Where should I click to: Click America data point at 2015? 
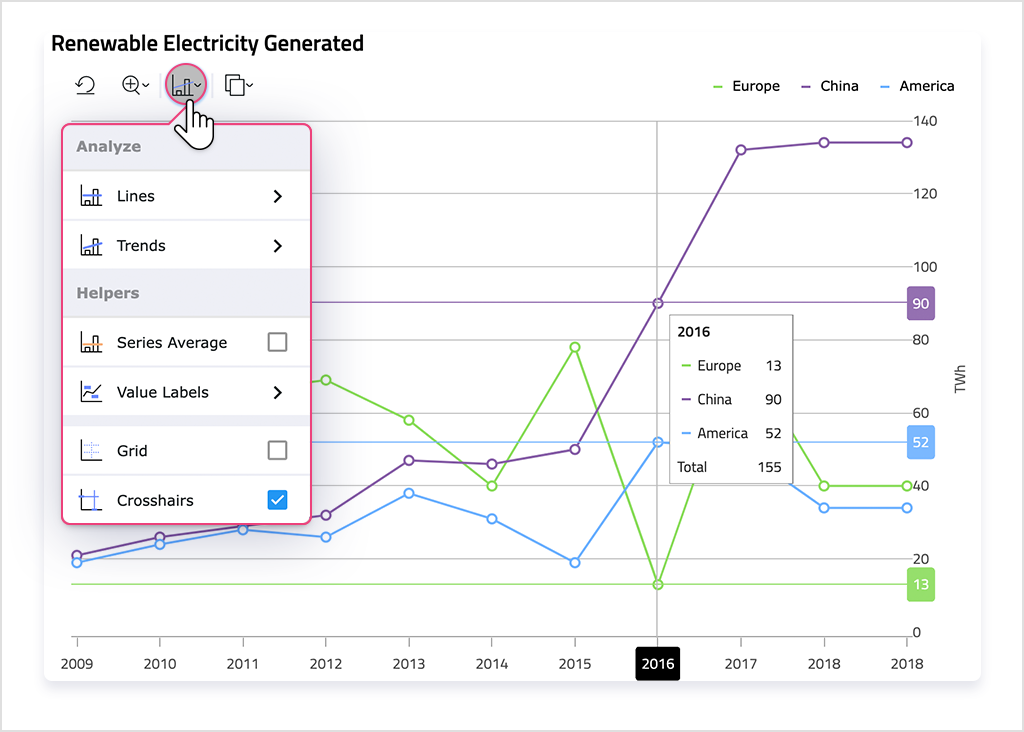(575, 562)
